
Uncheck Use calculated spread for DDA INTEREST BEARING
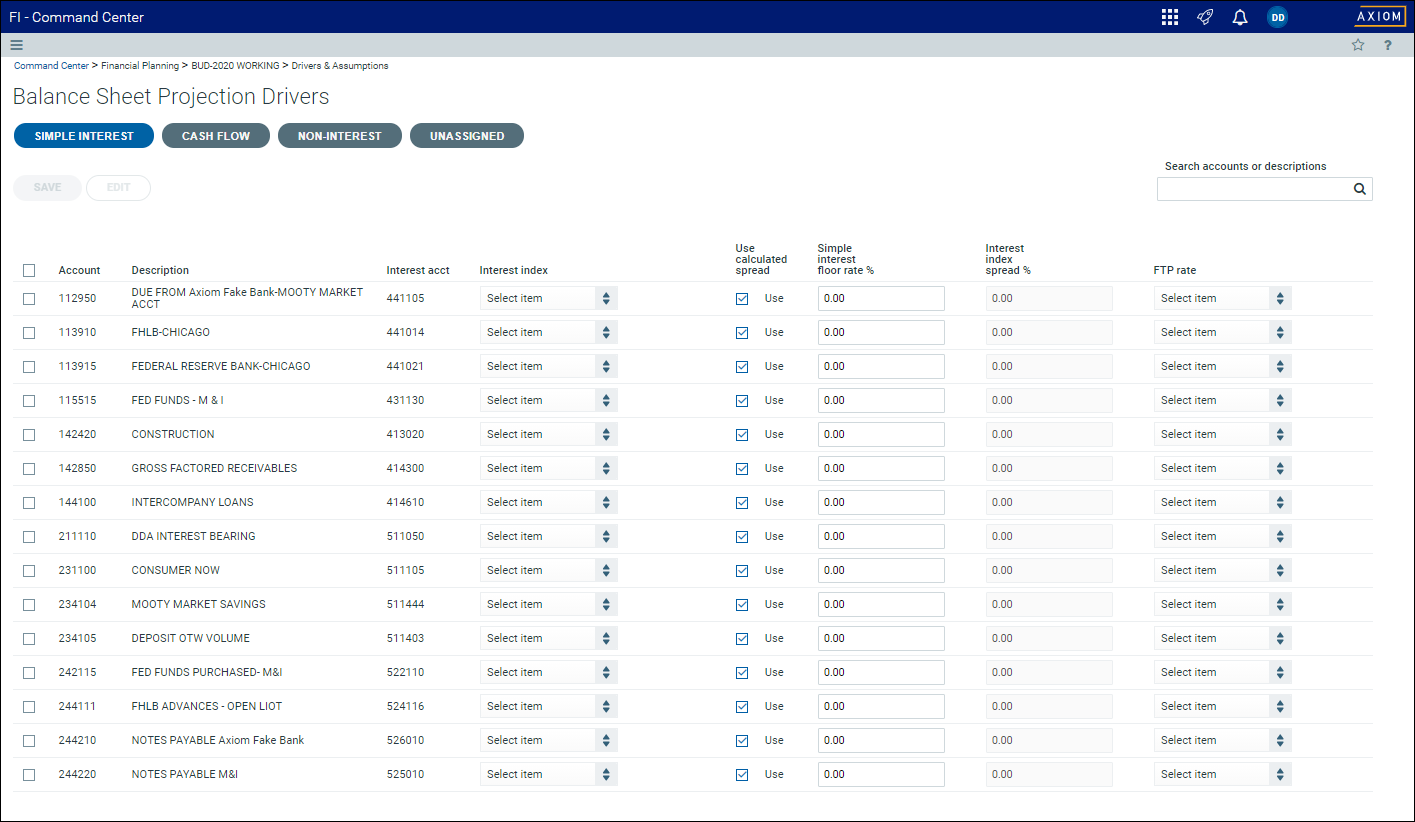742,536
